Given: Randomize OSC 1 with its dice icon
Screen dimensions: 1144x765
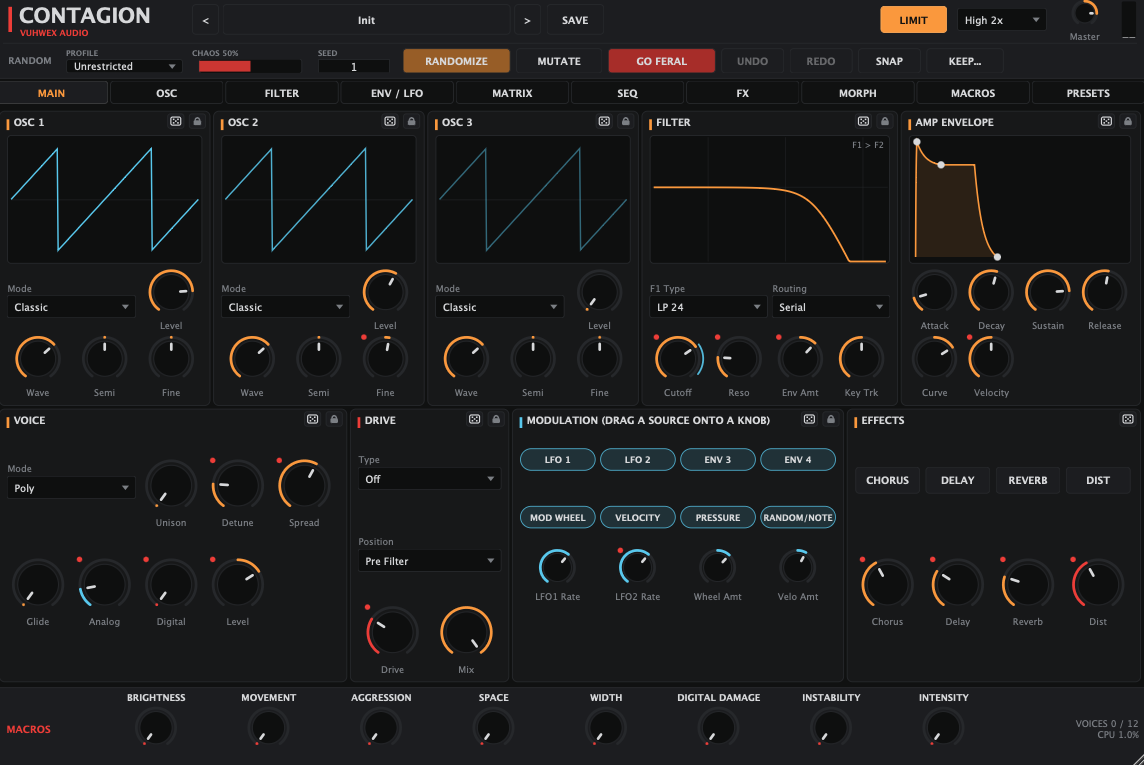Looking at the screenshot, I should coord(176,122).
